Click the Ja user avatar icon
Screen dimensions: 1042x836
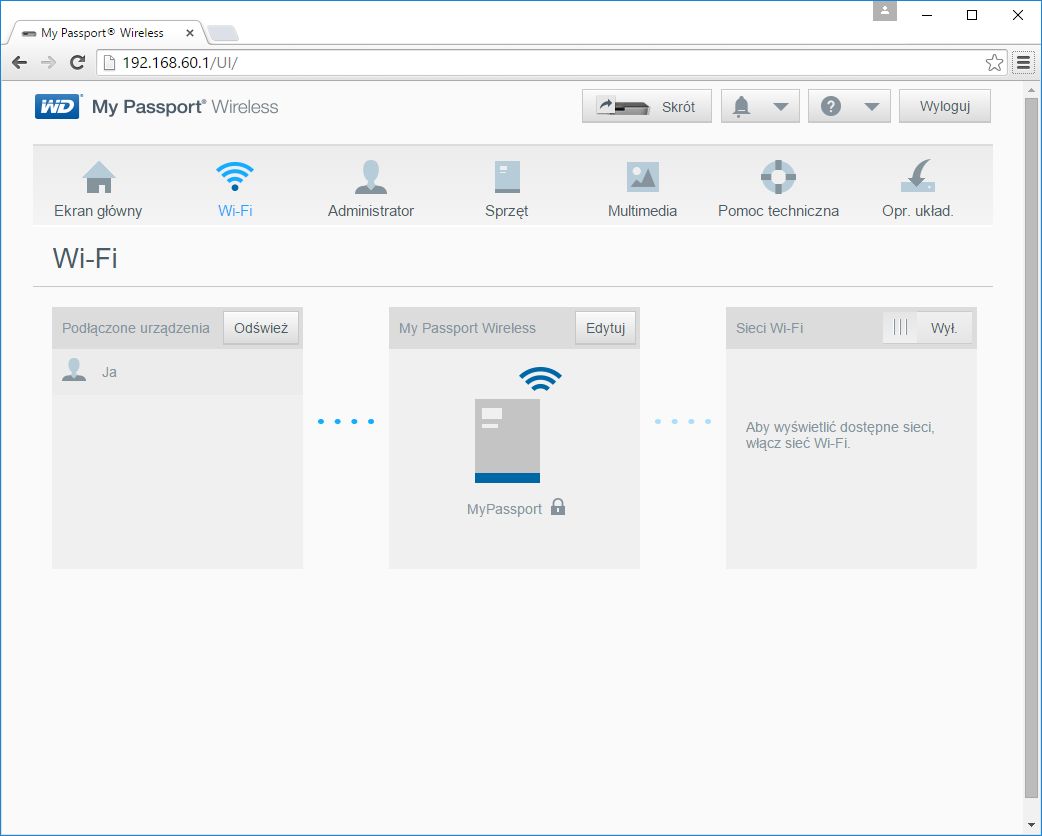(74, 370)
